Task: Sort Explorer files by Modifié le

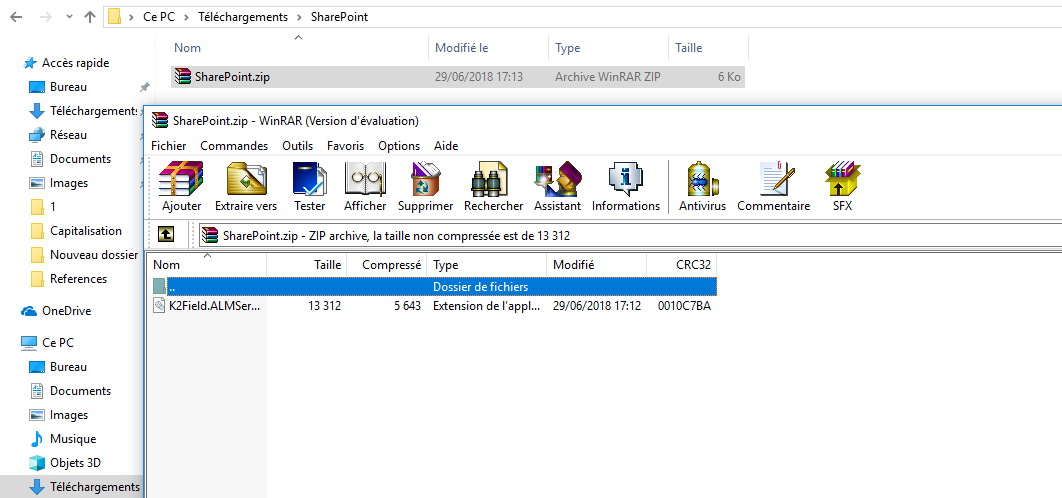Action: coord(488,48)
